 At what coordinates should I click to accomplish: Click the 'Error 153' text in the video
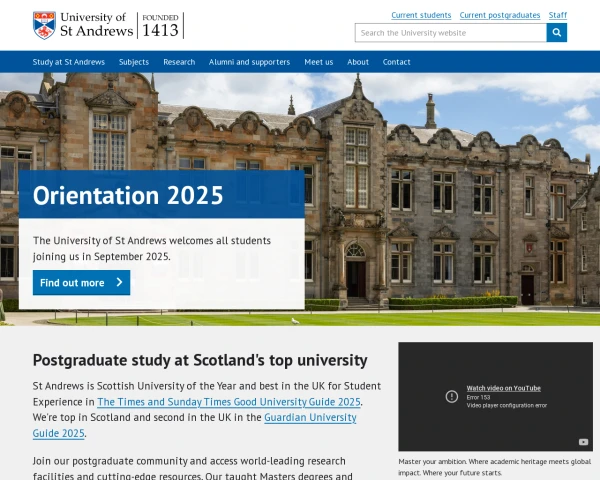478,397
